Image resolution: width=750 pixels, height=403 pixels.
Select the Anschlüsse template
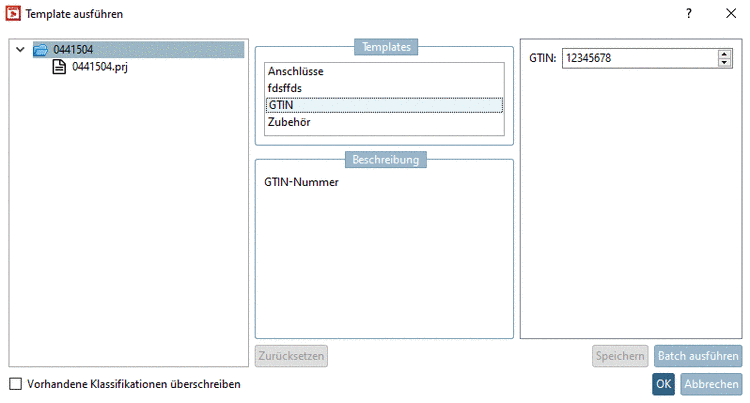296,72
